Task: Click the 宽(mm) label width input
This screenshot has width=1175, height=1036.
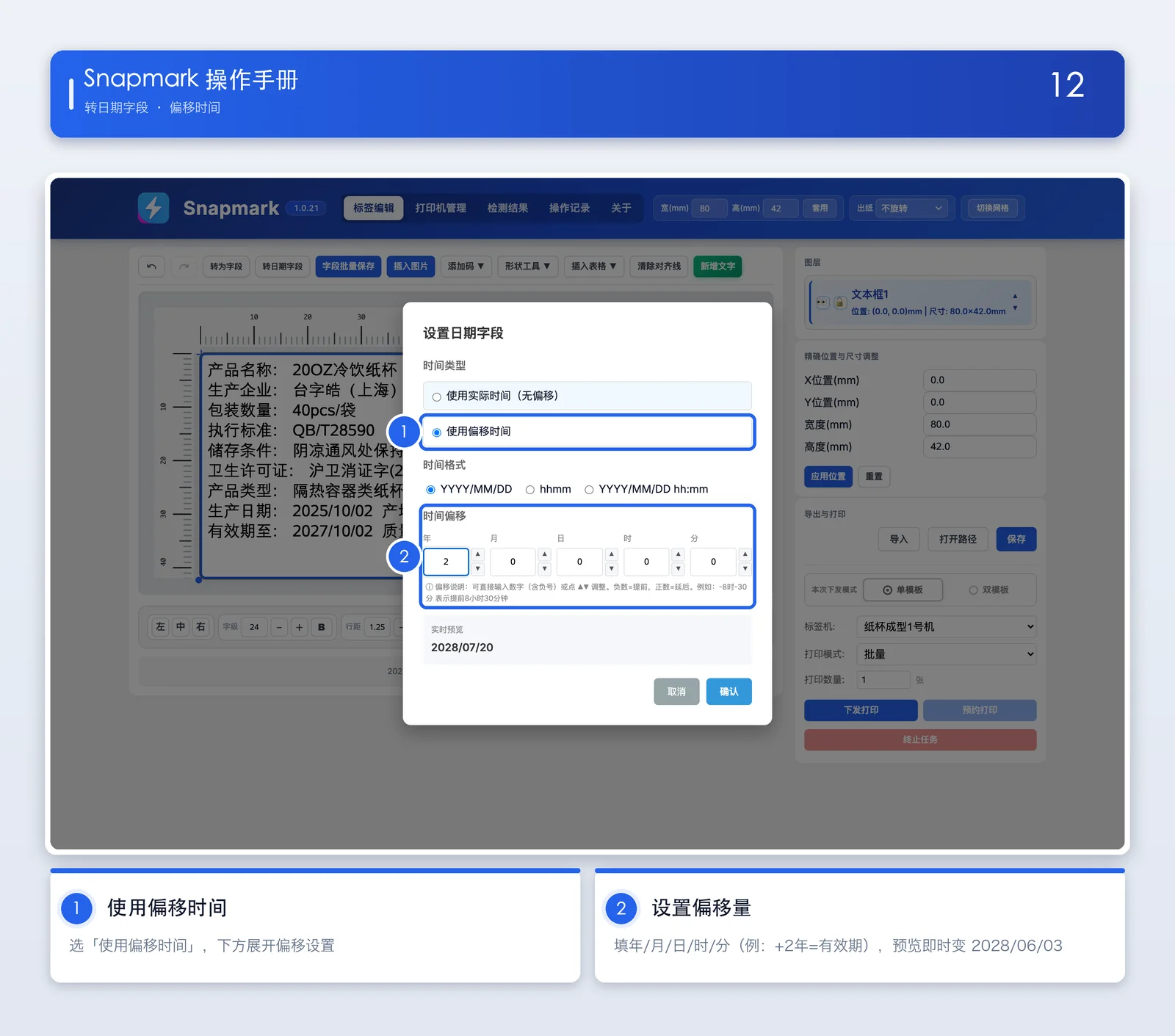Action: coord(709,209)
